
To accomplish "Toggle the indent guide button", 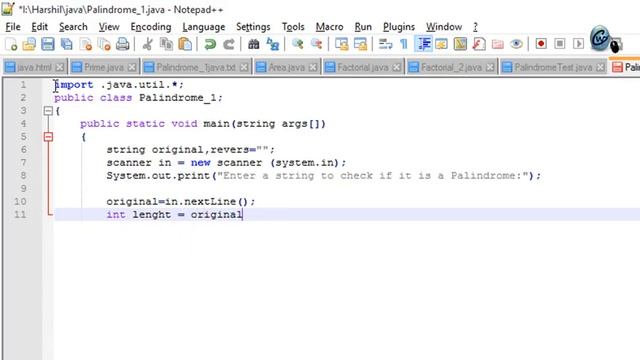I will 423,44.
